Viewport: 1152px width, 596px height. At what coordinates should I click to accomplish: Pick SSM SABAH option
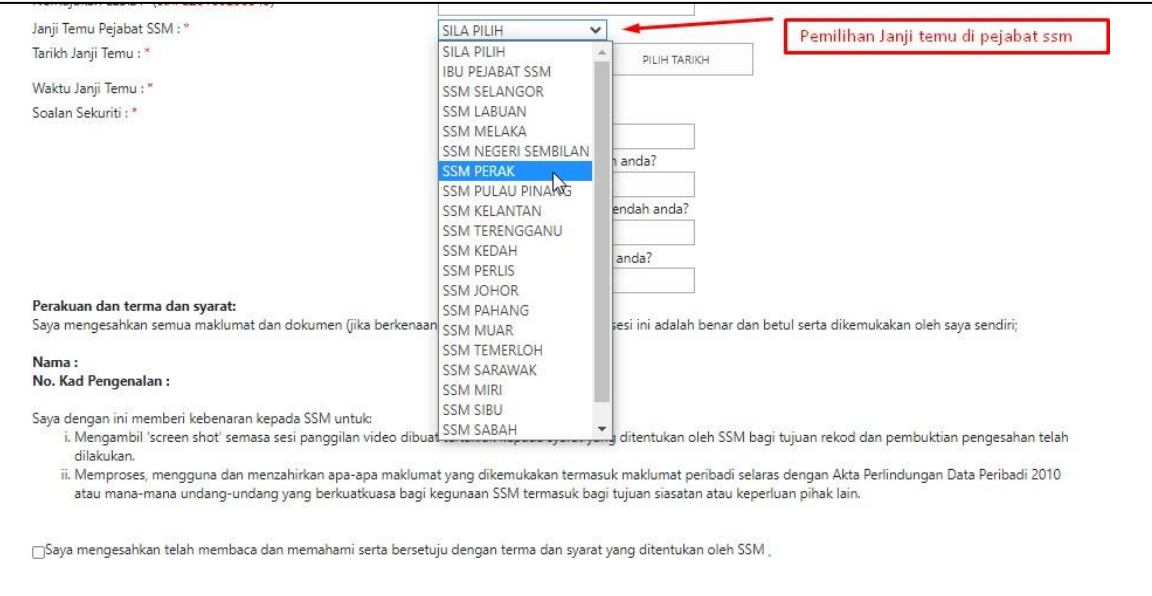coord(516,429)
